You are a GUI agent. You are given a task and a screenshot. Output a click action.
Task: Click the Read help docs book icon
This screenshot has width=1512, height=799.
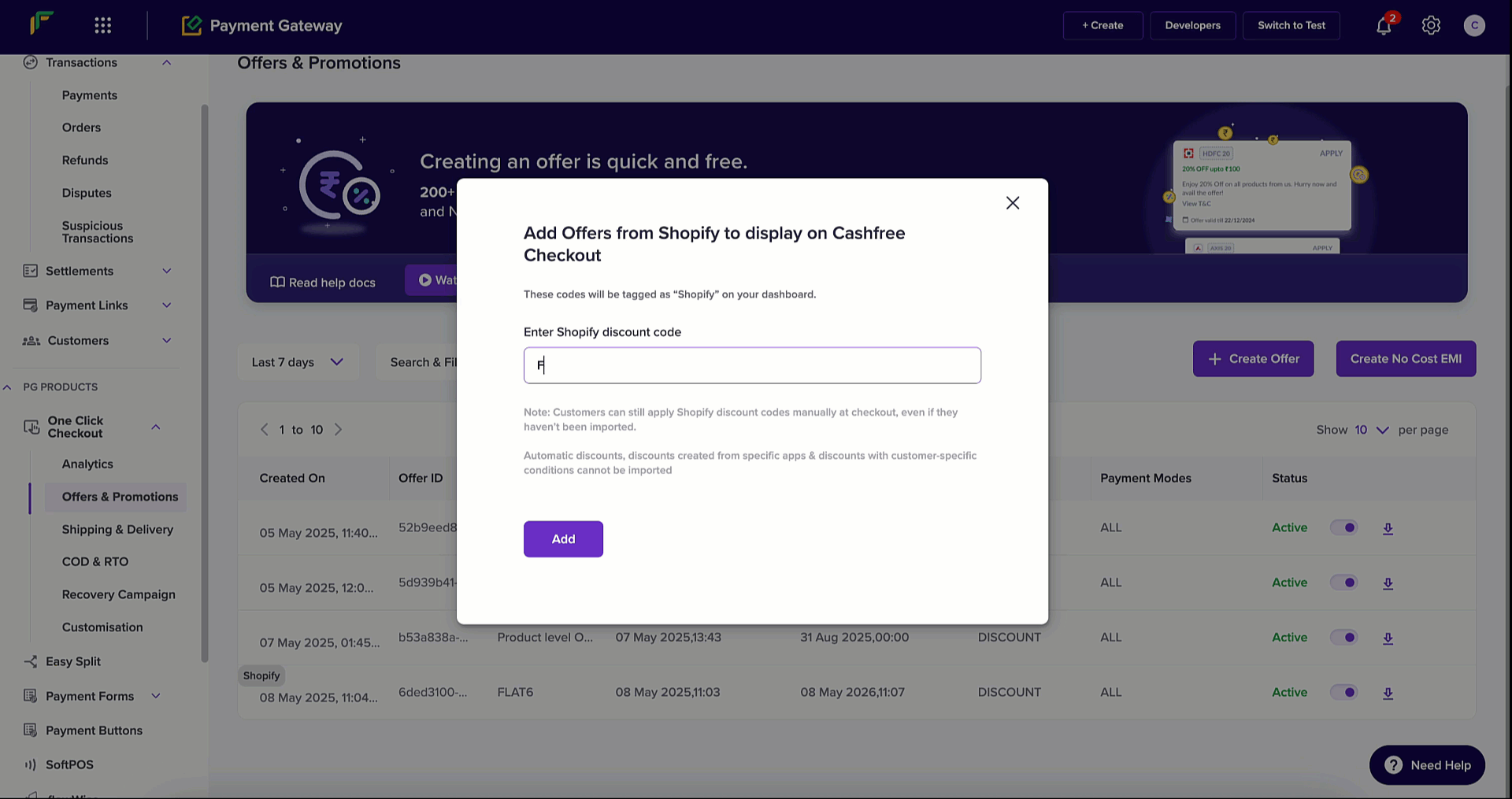(277, 282)
